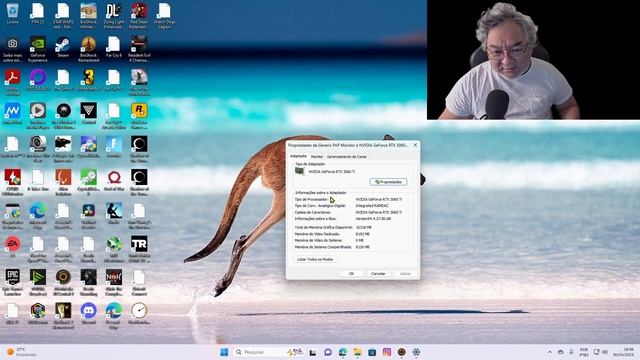Launch GeForce Experience from the desktop

pos(38,49)
